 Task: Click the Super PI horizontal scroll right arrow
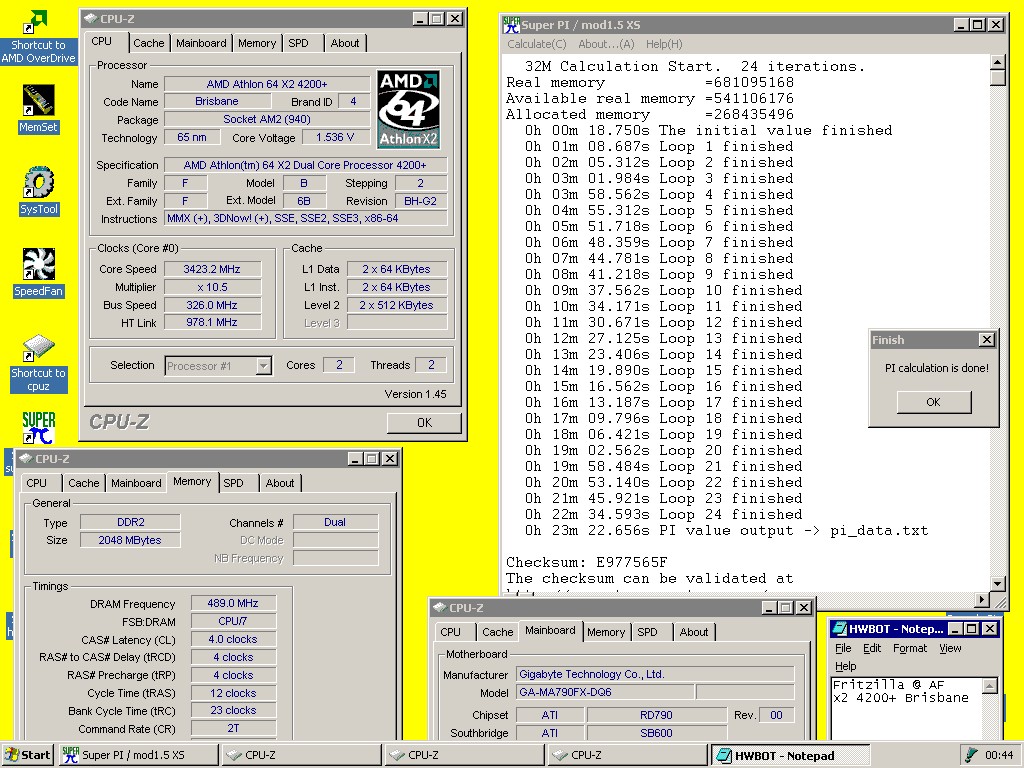point(982,599)
